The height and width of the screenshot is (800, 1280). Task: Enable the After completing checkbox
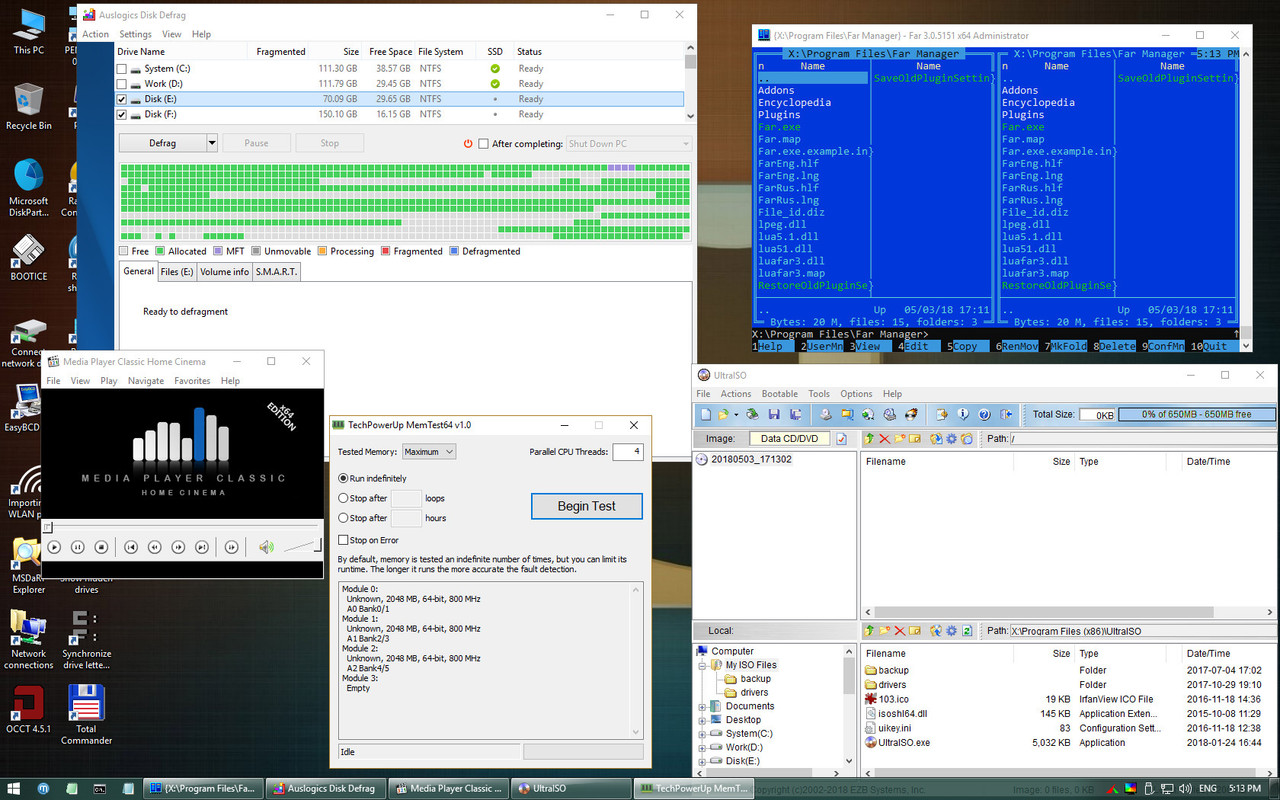(484, 144)
